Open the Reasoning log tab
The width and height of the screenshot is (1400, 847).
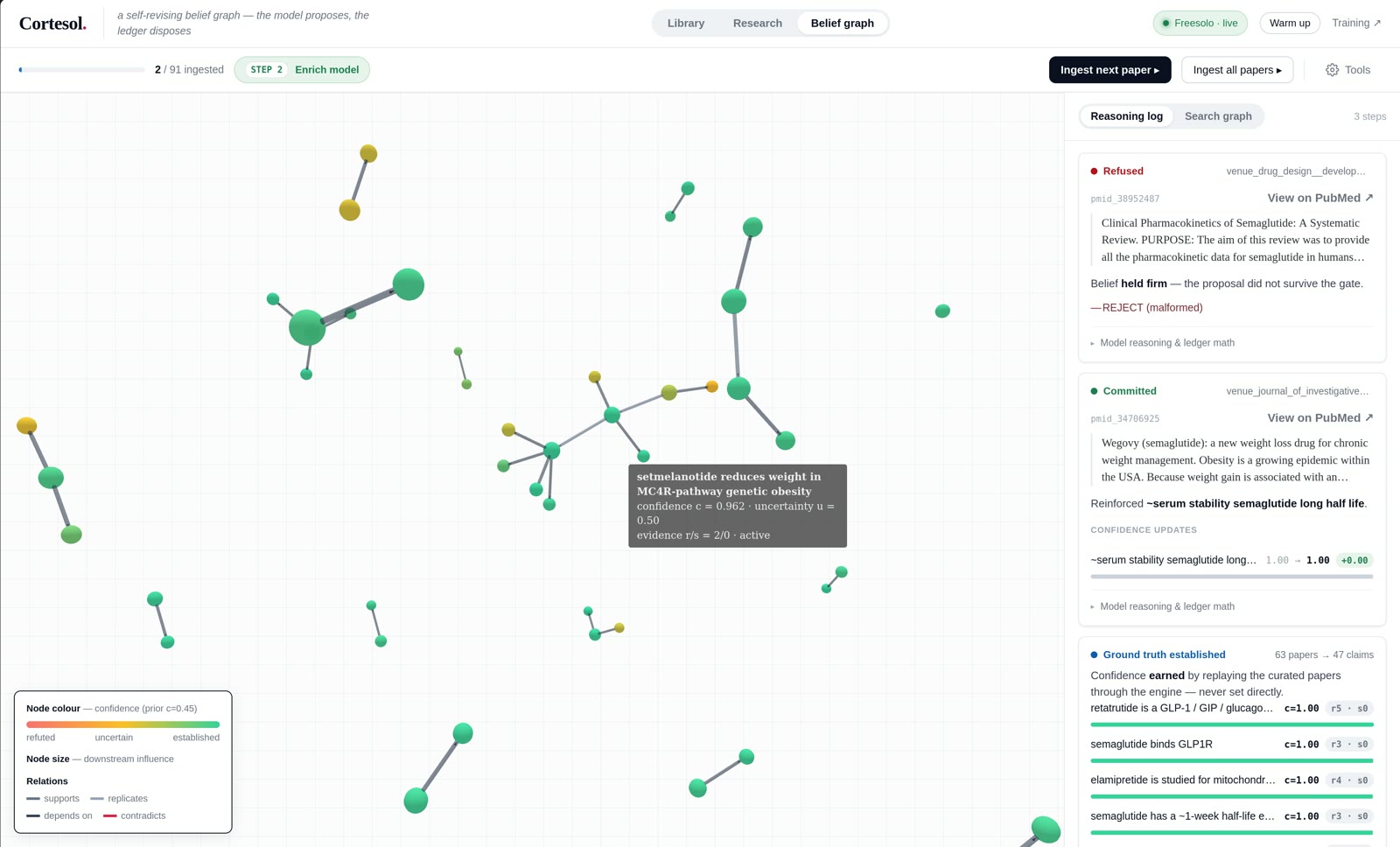coord(1126,116)
